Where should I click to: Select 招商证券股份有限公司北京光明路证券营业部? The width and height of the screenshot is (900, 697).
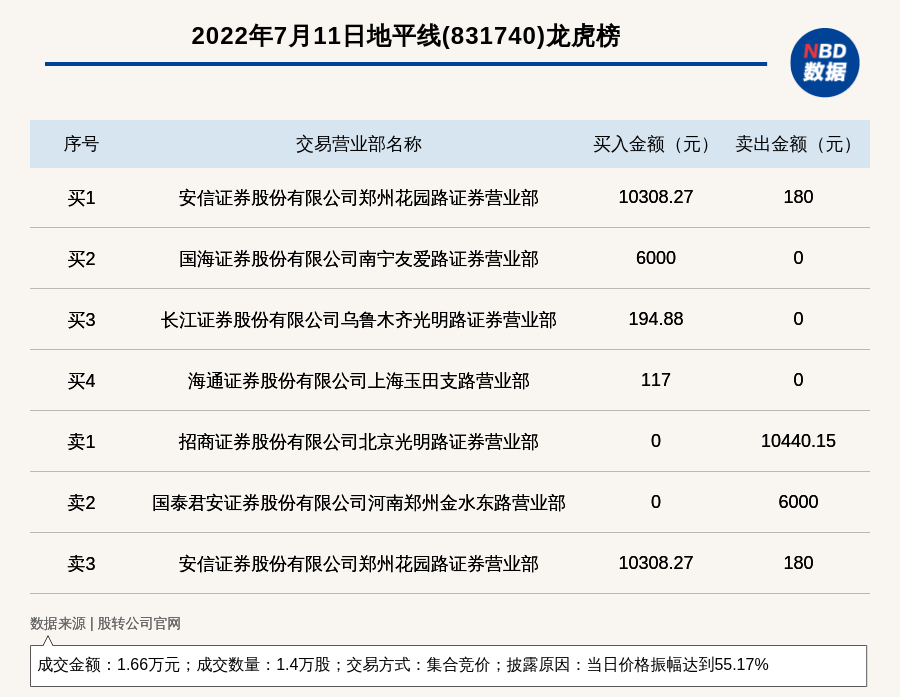[x=359, y=442]
